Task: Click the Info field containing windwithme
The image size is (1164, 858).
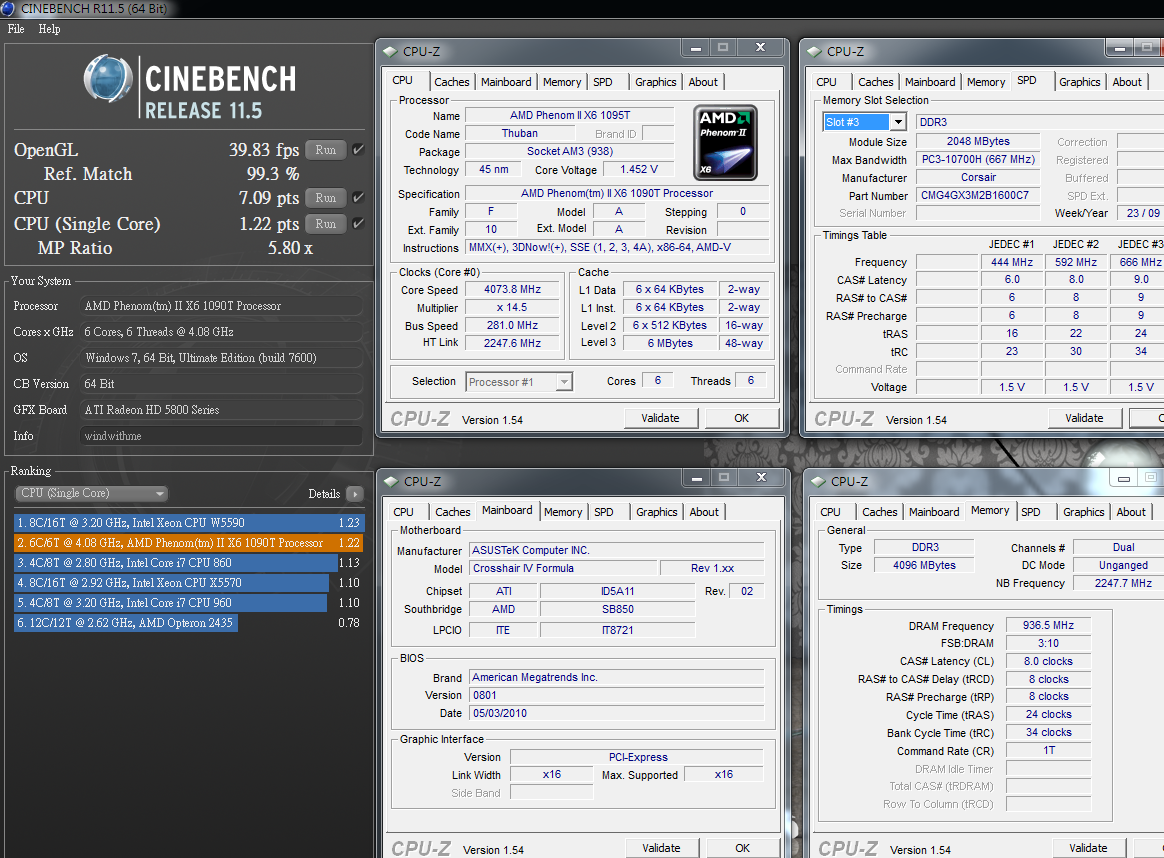Action: [221, 436]
